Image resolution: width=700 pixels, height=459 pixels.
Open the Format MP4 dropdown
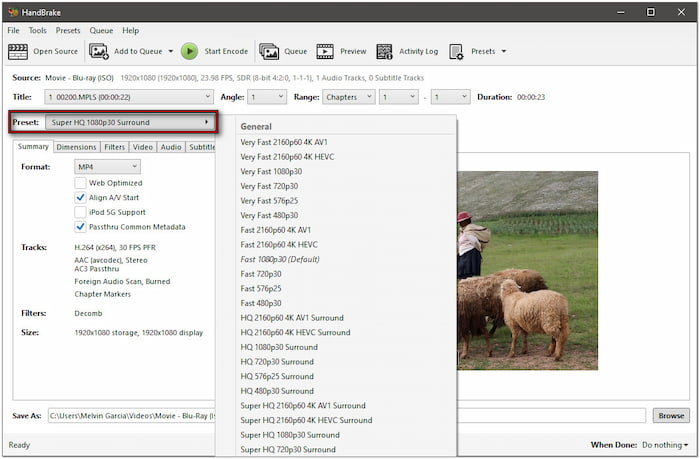pyautogui.click(x=107, y=167)
